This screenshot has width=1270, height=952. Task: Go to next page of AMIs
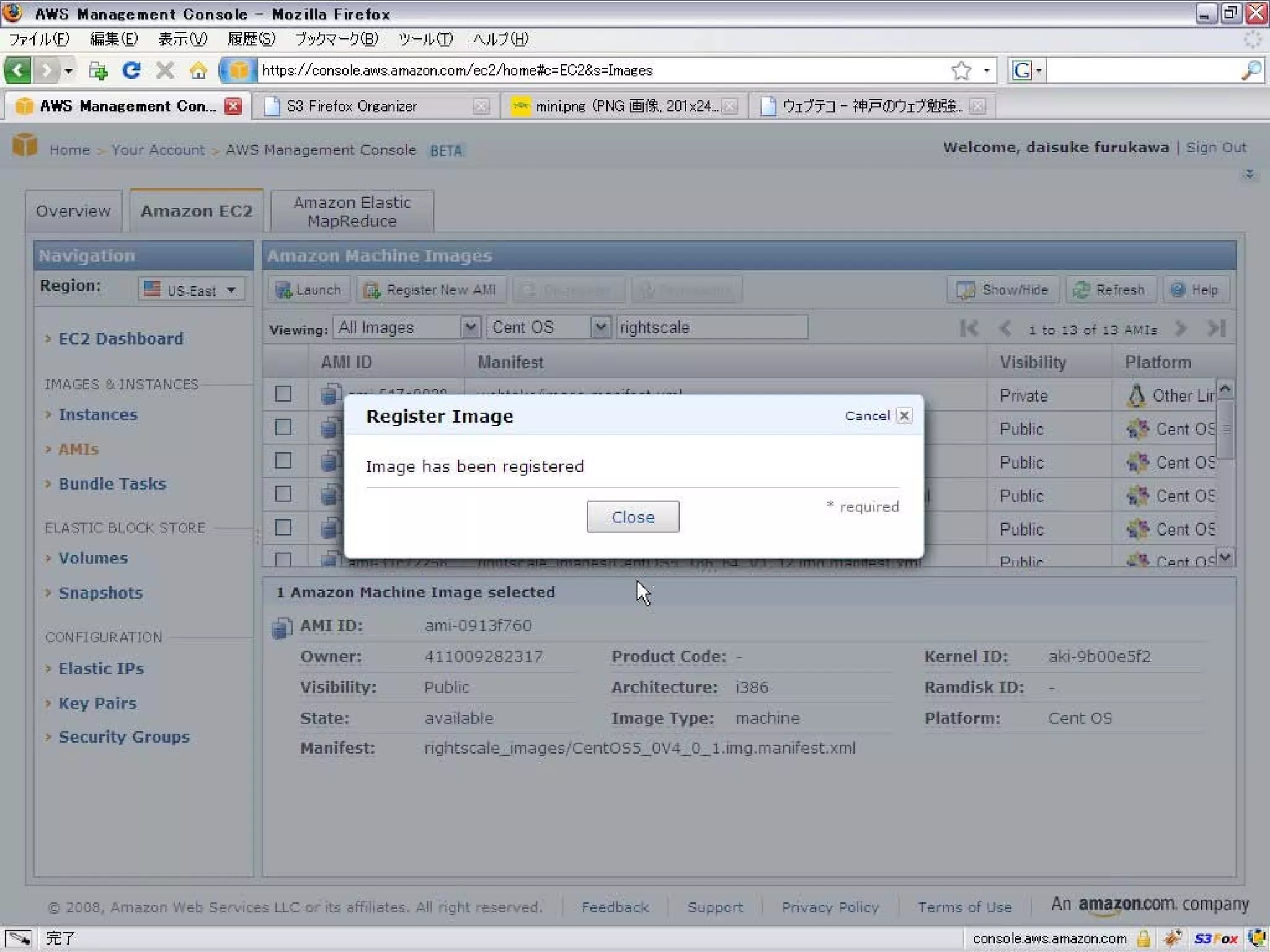pyautogui.click(x=1181, y=328)
